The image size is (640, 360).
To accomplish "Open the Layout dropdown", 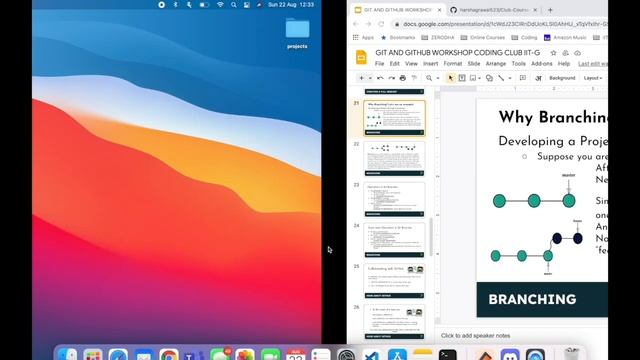I will coord(593,78).
